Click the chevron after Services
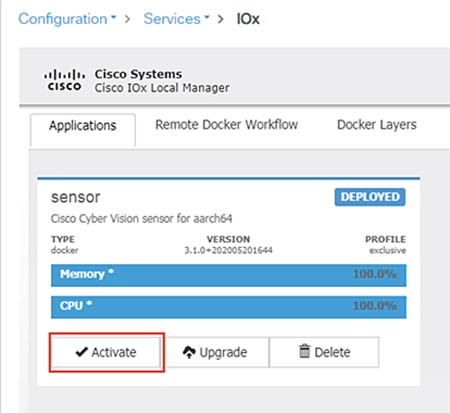Screen dimensions: 450x413 point(220,19)
